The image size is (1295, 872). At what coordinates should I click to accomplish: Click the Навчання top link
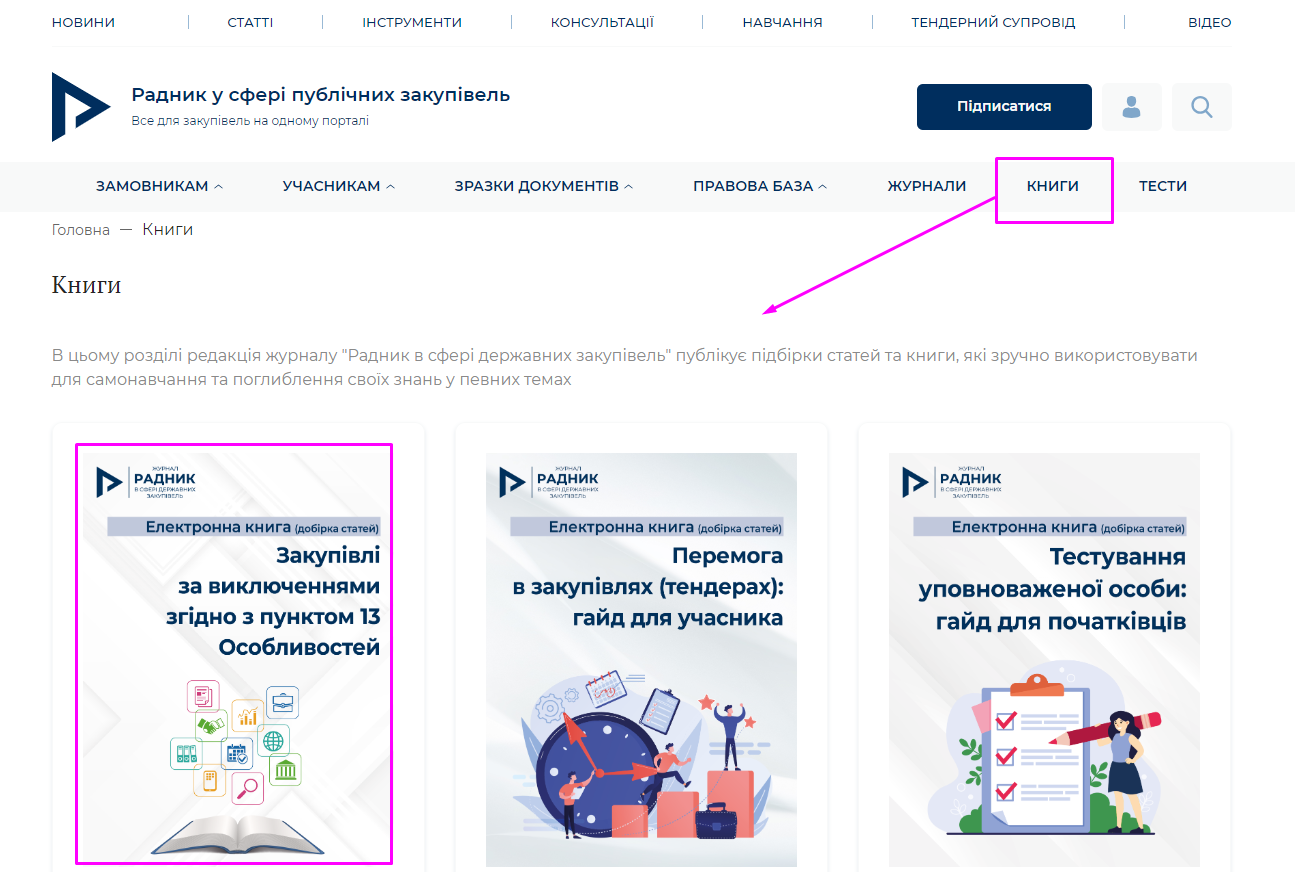782,22
